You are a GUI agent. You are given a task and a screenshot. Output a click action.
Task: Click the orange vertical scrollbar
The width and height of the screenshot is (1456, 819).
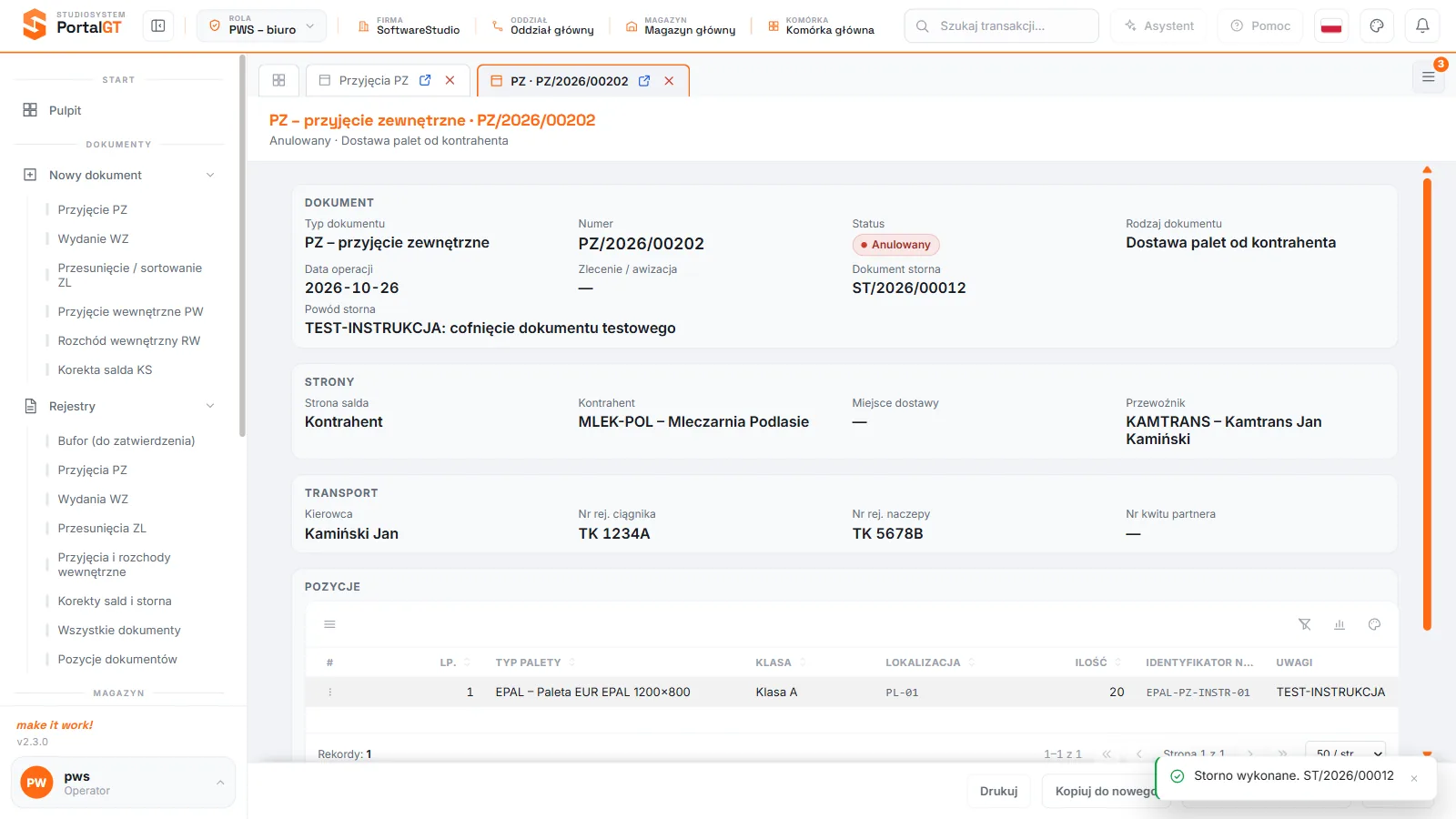click(1427, 403)
